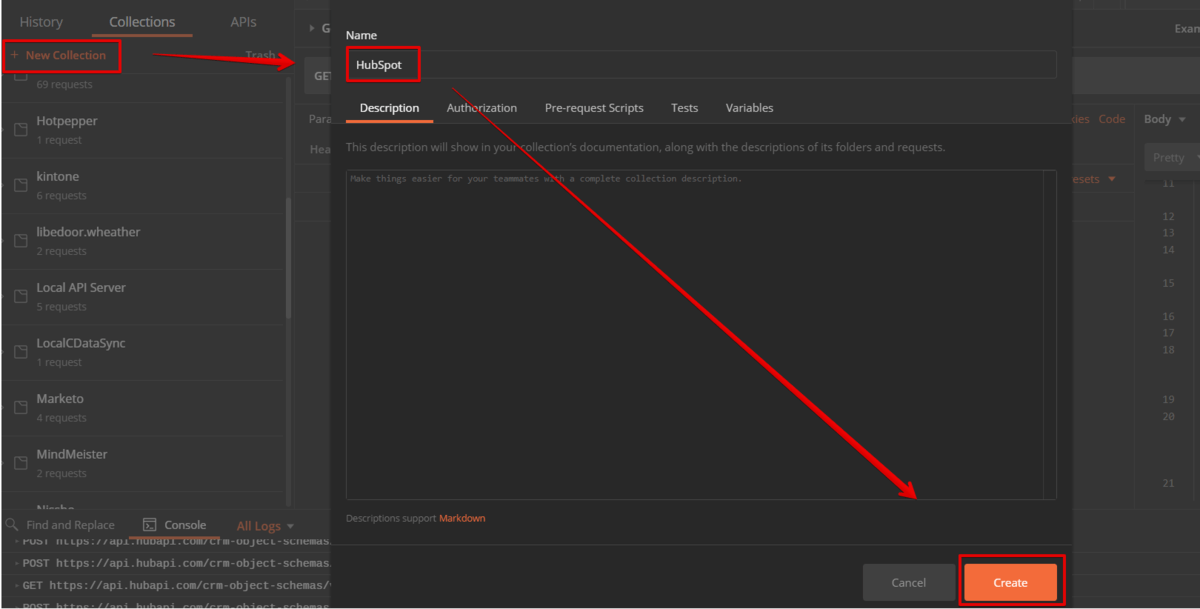Open the Console panel
Image resolution: width=1200 pixels, height=609 pixels.
(x=185, y=525)
